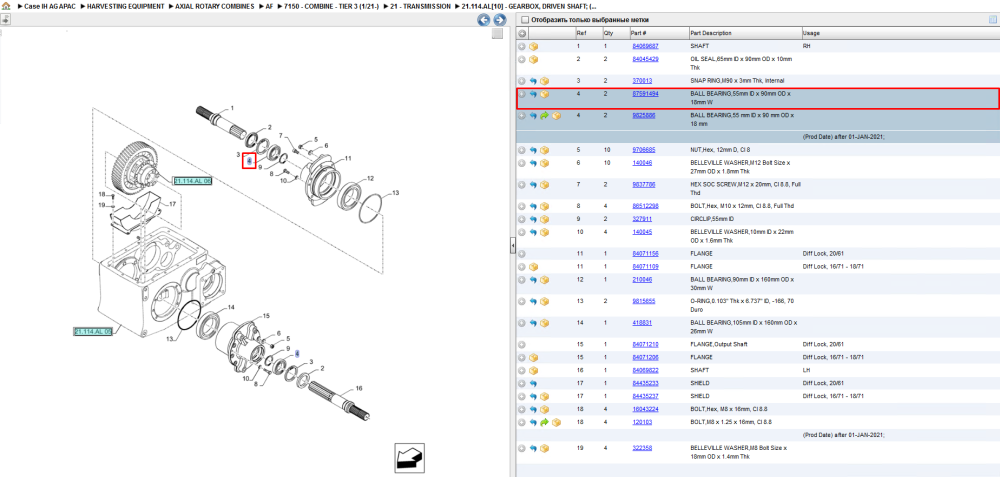Screen dimensions: 1000x477
Task: Click callout number 17 on the diagram
Action: click(x=172, y=204)
